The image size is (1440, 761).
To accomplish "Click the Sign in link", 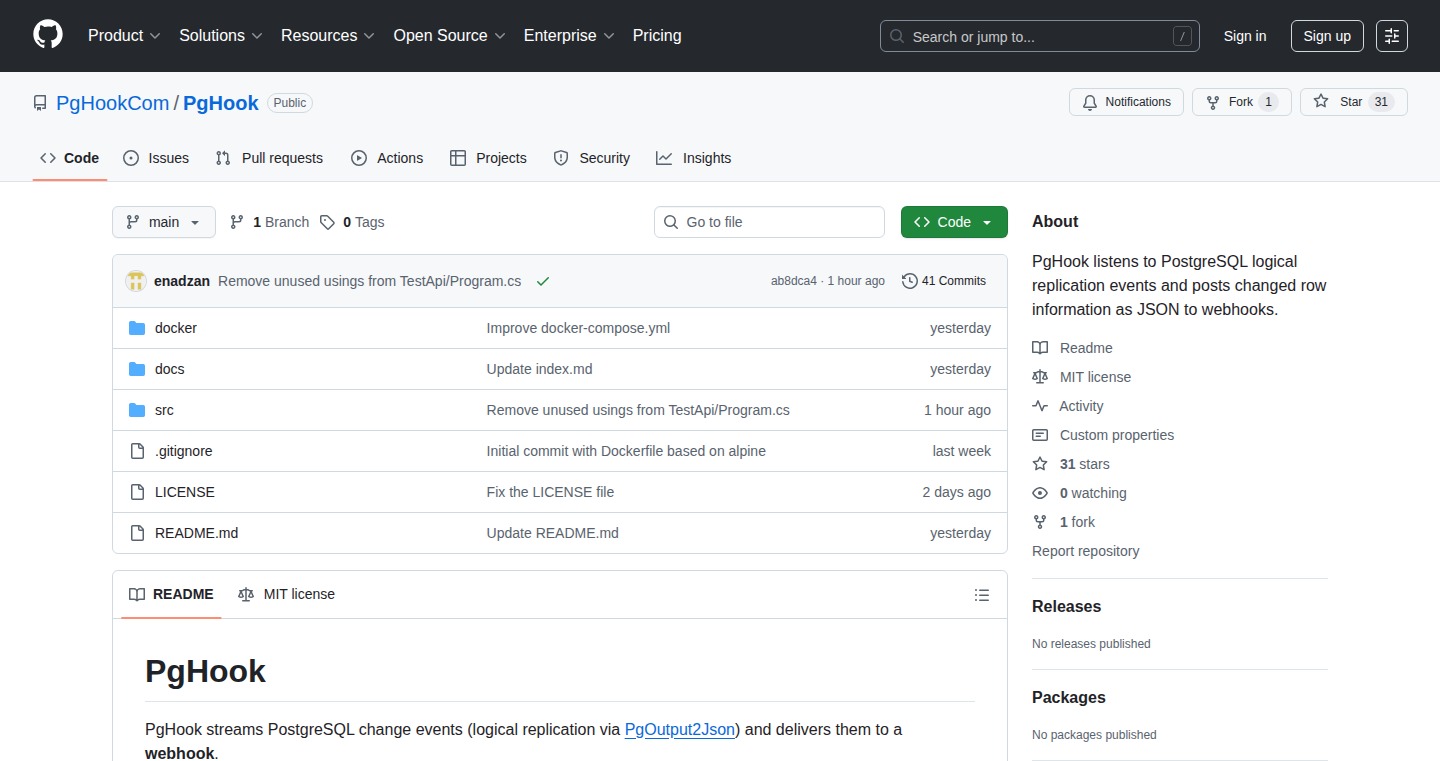I will pos(1245,36).
